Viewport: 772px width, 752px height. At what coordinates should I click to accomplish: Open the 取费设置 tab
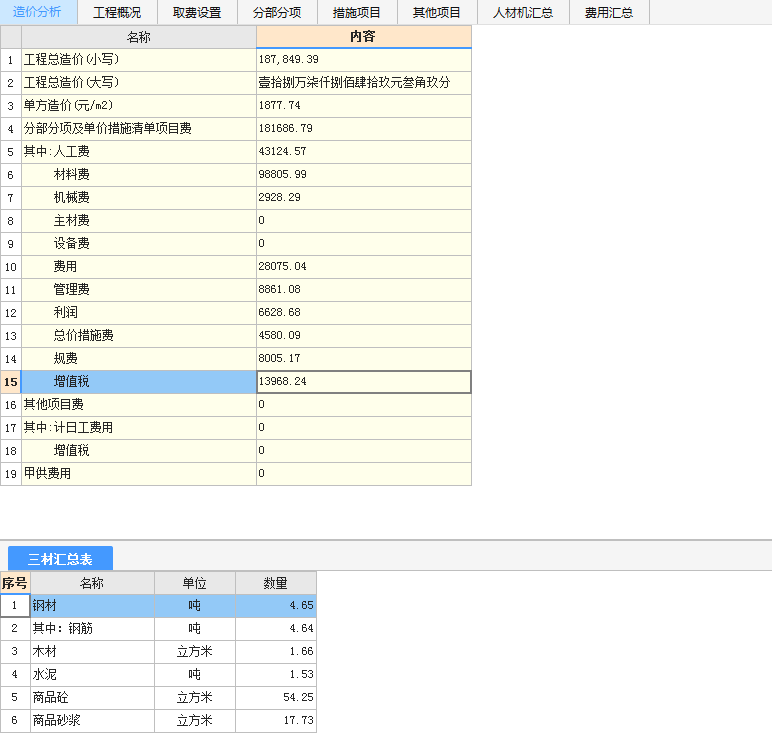click(197, 12)
